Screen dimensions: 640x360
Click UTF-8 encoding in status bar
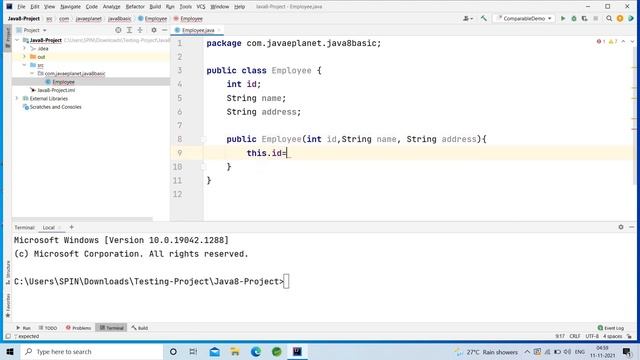pyautogui.click(x=592, y=336)
